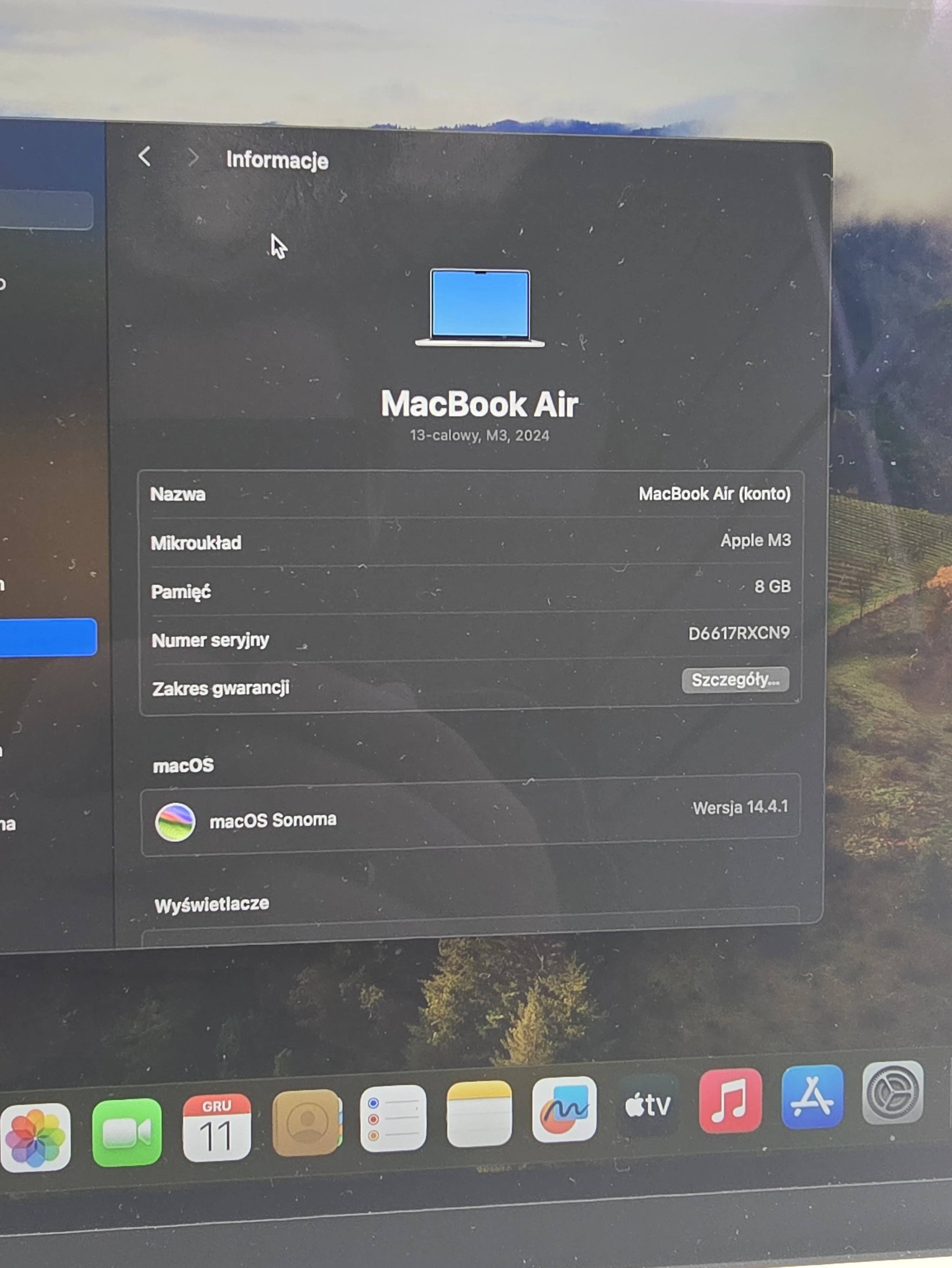Select the highlighted blue sidebar item
Image resolution: width=952 pixels, height=1268 pixels.
tap(48, 637)
